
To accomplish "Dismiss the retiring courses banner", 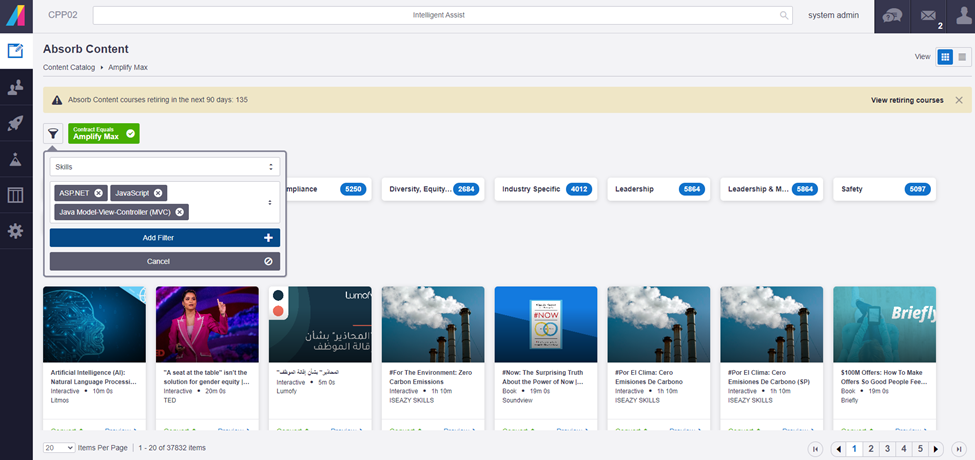I will 959,100.
